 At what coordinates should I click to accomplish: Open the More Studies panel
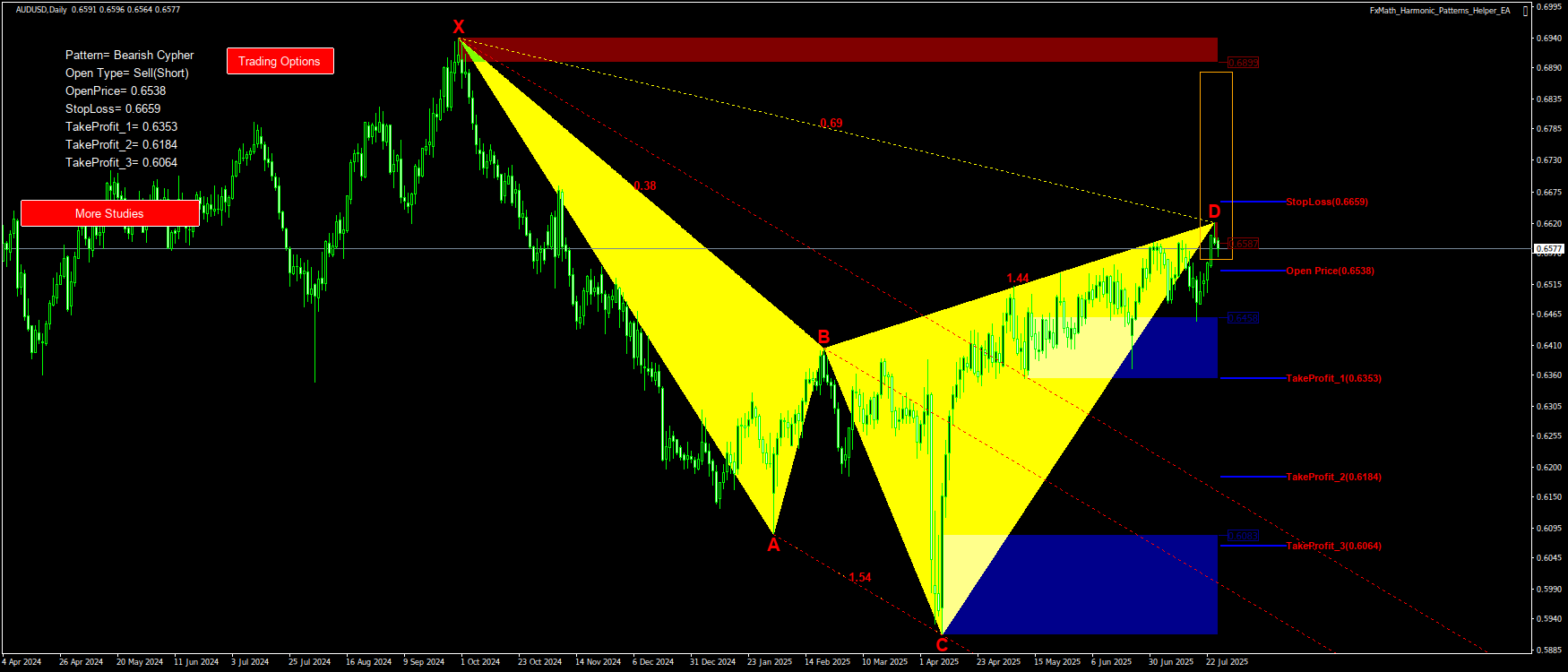click(x=109, y=213)
